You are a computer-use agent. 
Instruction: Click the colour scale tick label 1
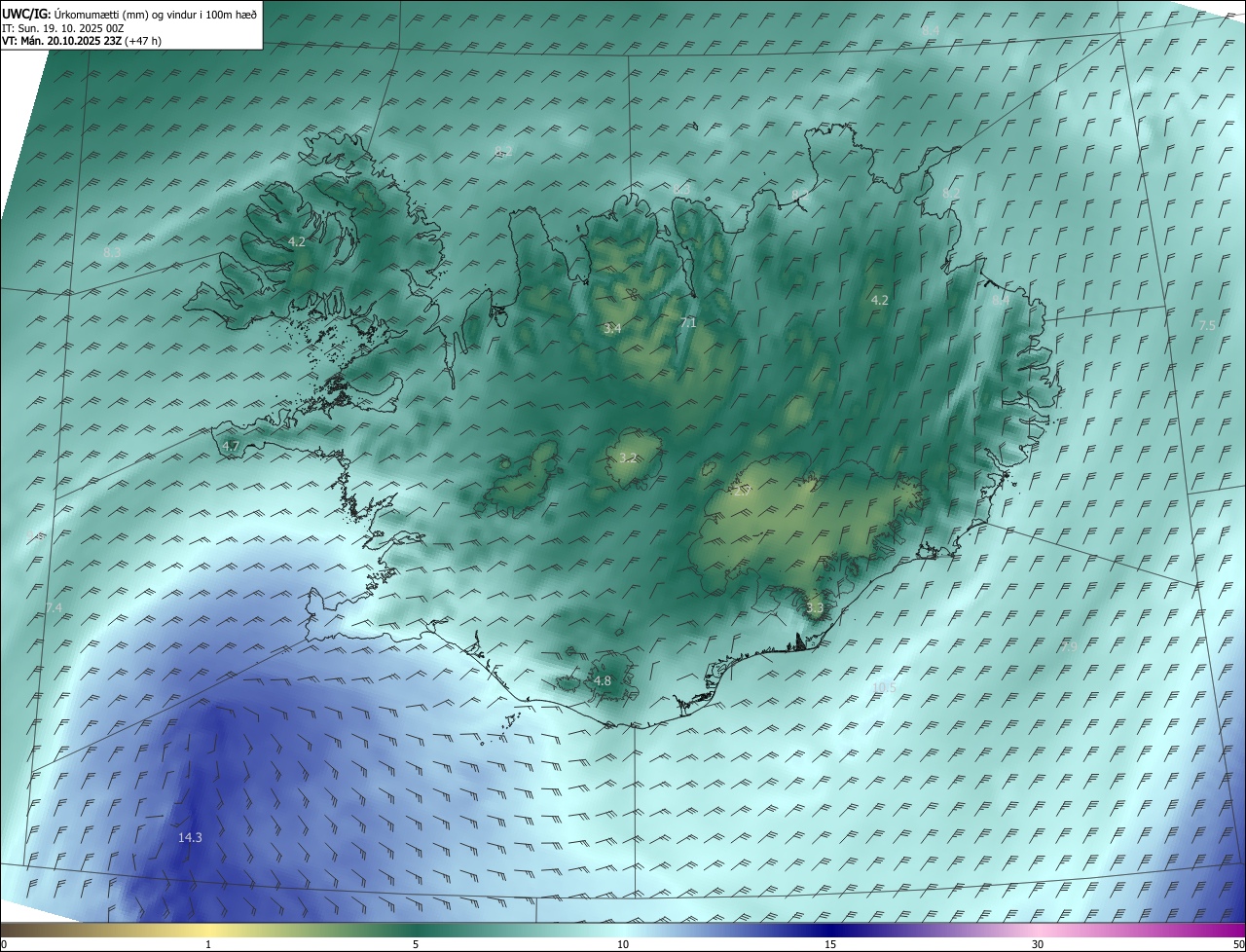[x=208, y=944]
